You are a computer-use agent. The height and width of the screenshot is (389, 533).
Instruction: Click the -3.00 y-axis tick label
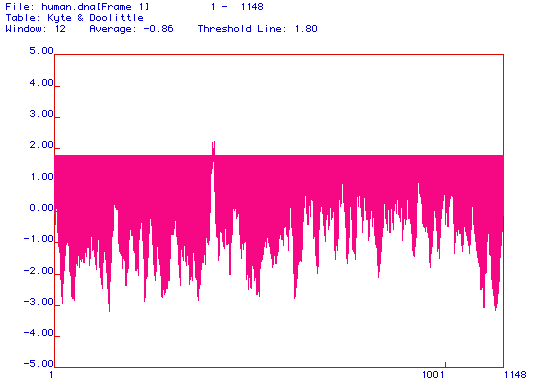point(38,302)
